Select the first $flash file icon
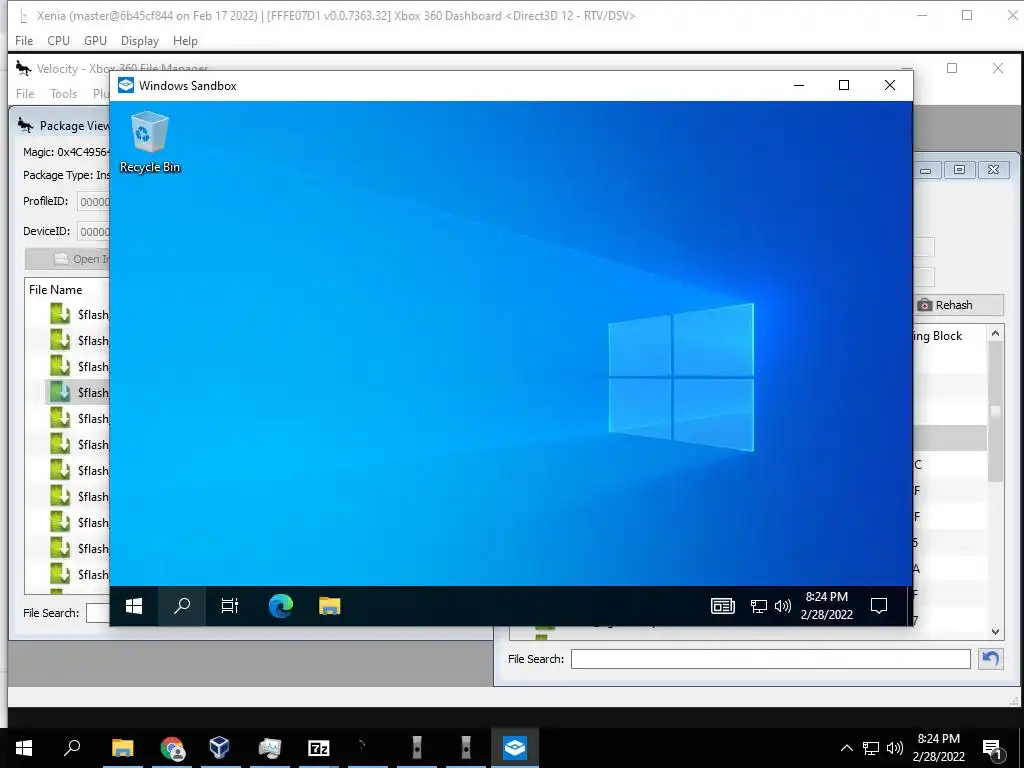The height and width of the screenshot is (768, 1024). [60, 314]
